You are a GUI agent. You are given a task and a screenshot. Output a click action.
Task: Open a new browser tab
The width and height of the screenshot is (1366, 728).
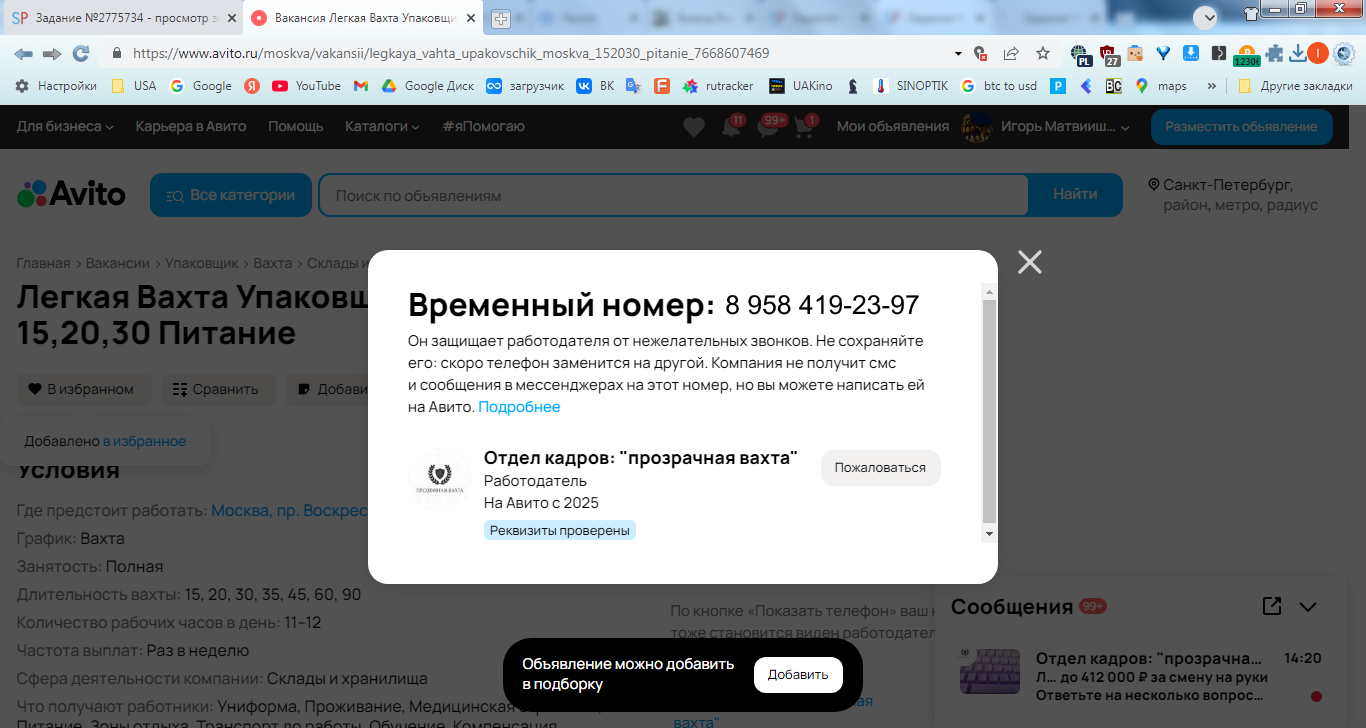point(500,18)
